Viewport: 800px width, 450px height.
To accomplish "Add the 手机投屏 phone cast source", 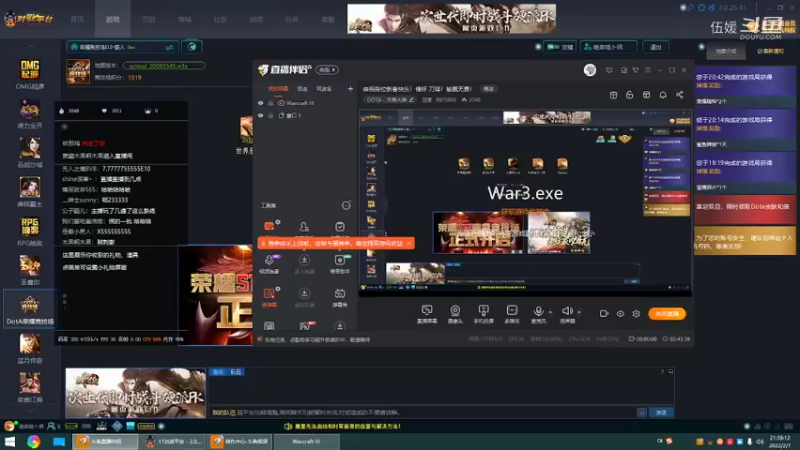I will (x=483, y=314).
